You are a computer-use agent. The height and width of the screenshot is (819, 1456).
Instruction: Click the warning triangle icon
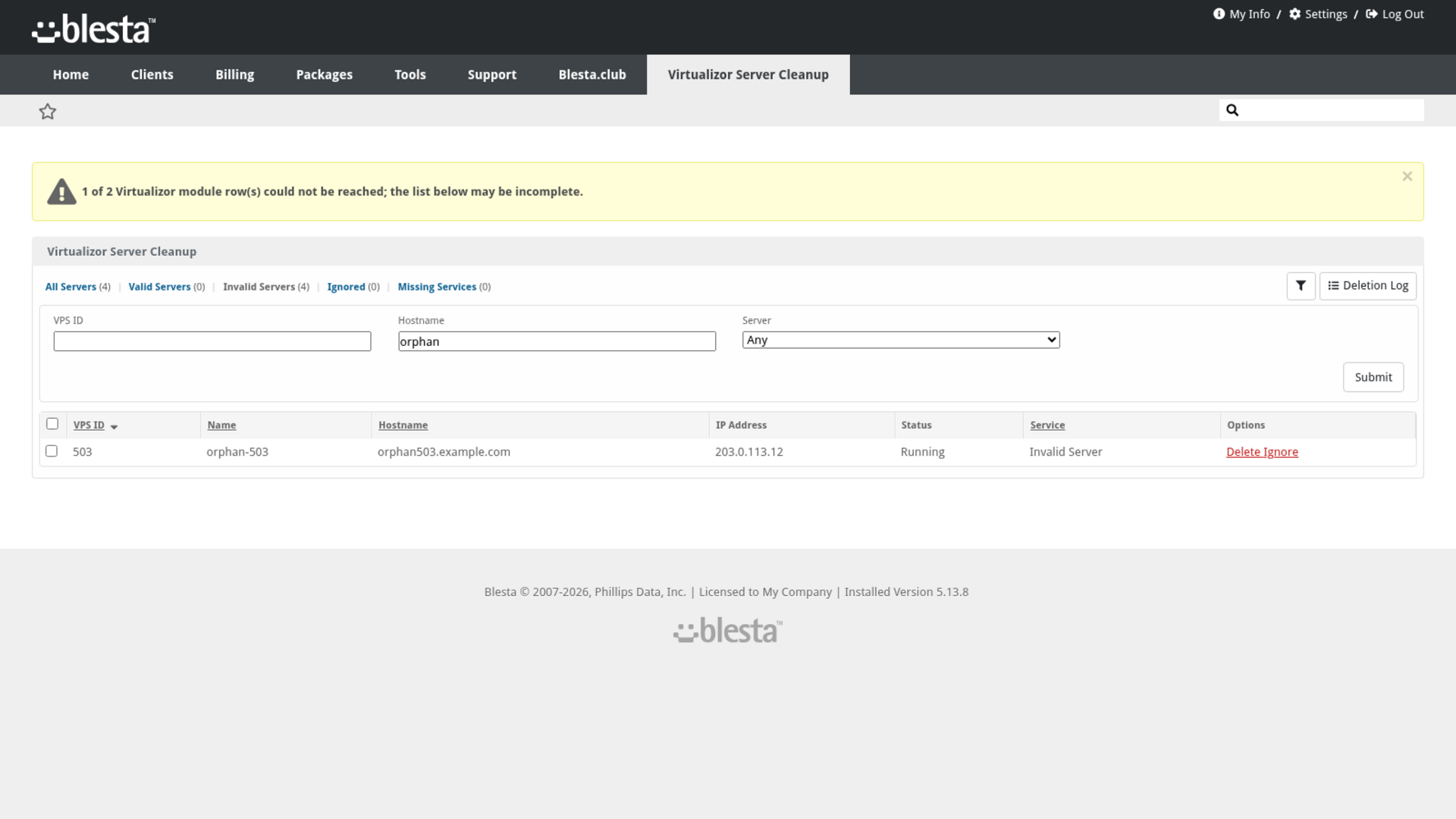[x=61, y=192]
